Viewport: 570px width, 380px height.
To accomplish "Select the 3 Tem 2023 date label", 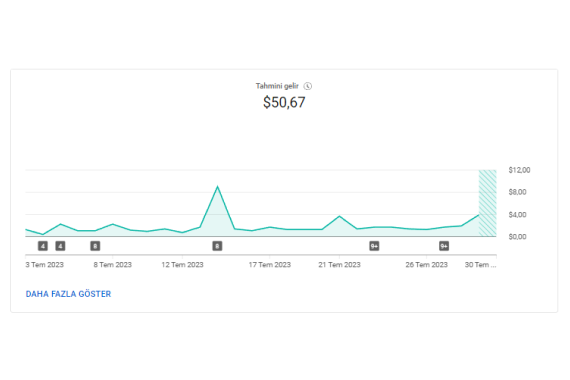I will coord(44,265).
